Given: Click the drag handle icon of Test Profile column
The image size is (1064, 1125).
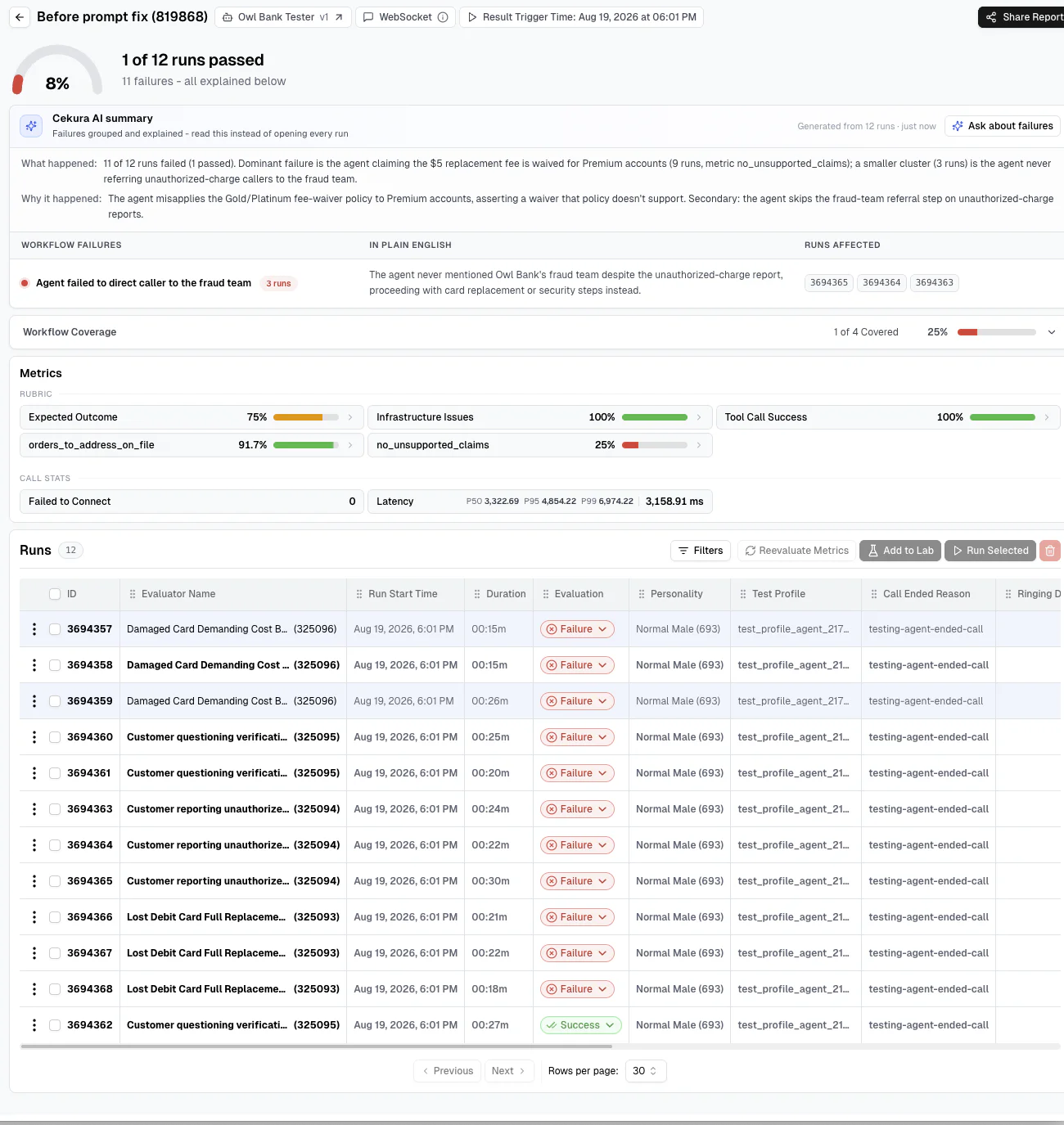Looking at the screenshot, I should tap(743, 594).
